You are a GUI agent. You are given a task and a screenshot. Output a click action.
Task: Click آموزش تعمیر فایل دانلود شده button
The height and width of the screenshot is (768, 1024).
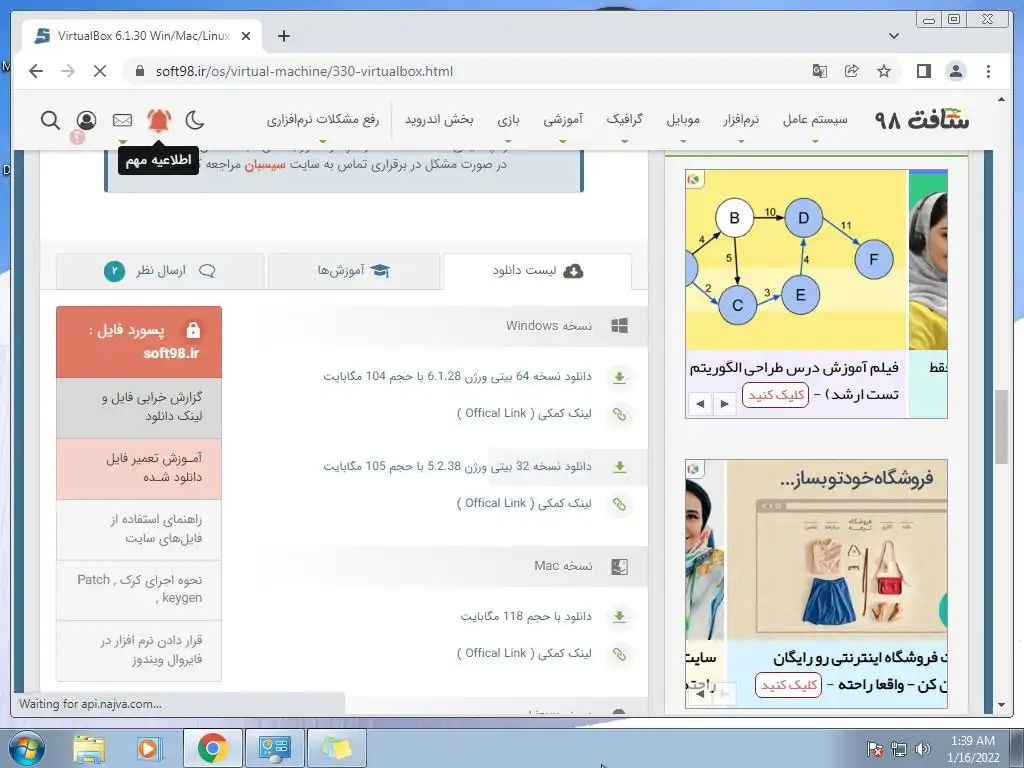click(x=138, y=468)
